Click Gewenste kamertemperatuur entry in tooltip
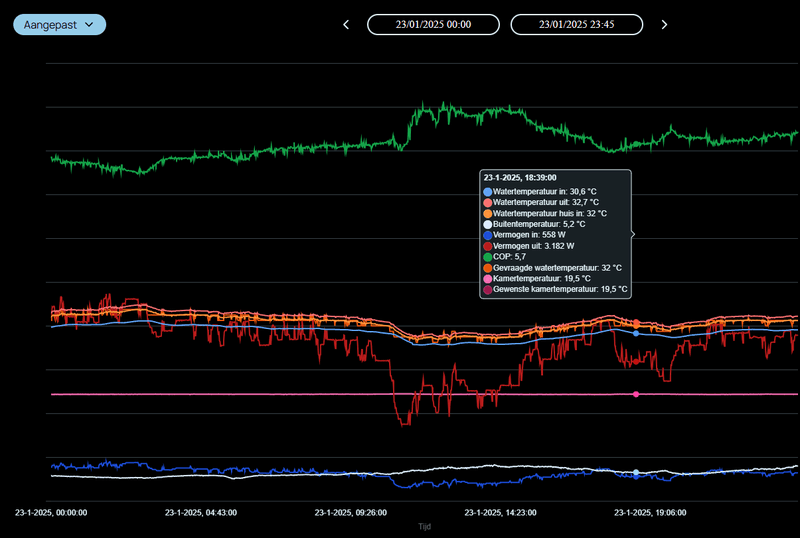800x538 pixels. pos(560,290)
